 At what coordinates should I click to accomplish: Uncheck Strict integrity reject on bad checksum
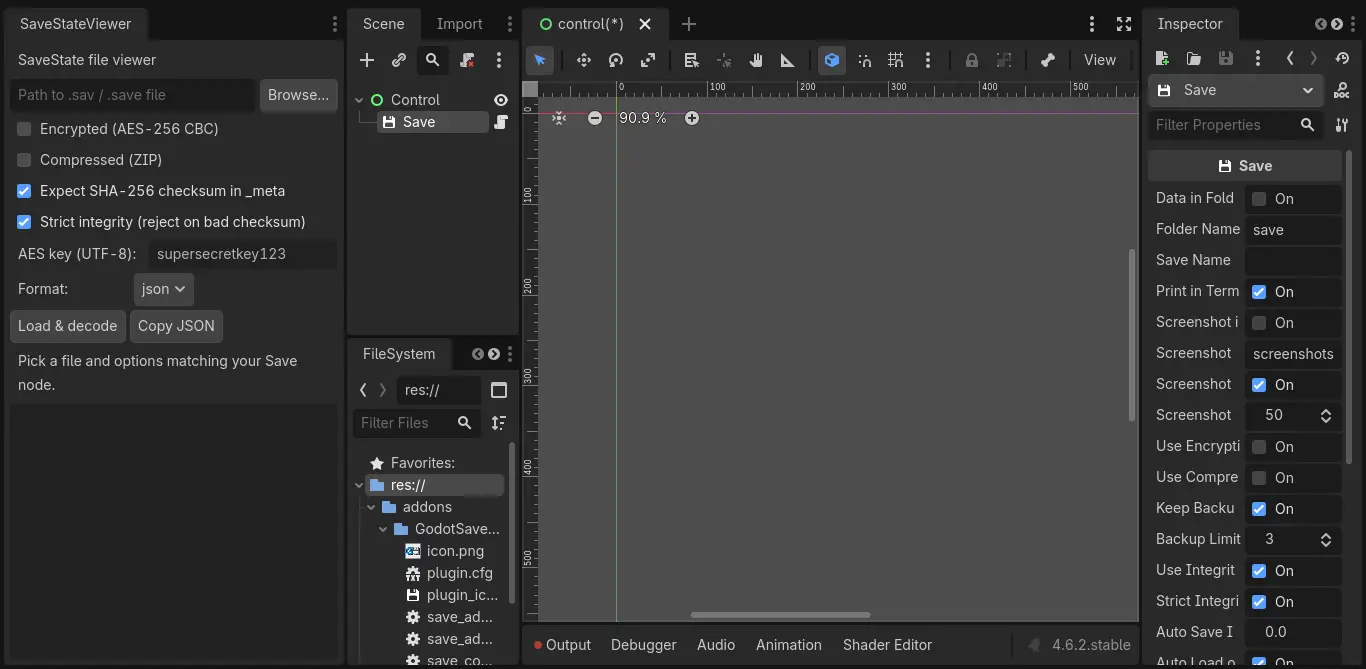[24, 222]
